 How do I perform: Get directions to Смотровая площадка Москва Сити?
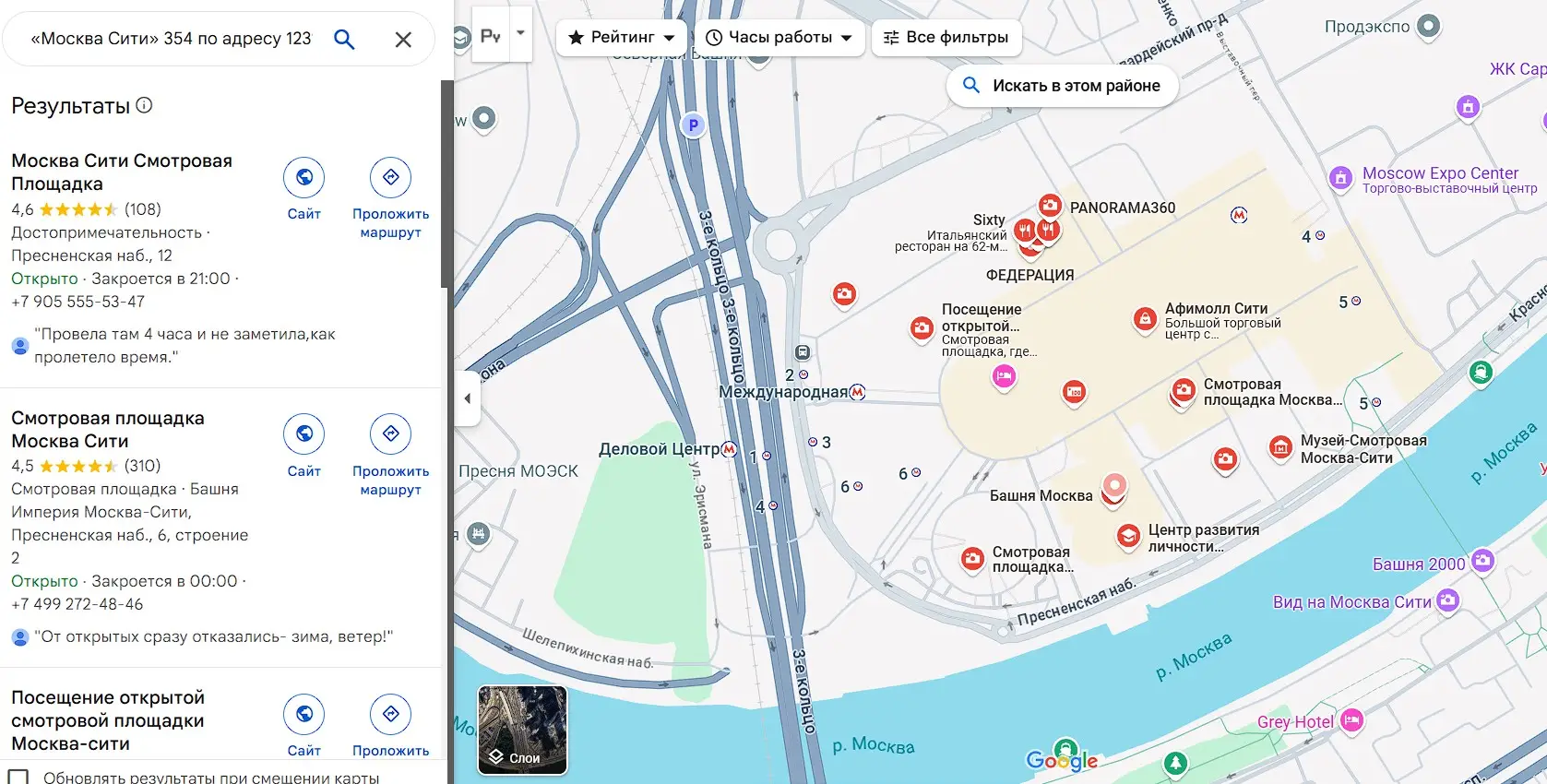390,434
